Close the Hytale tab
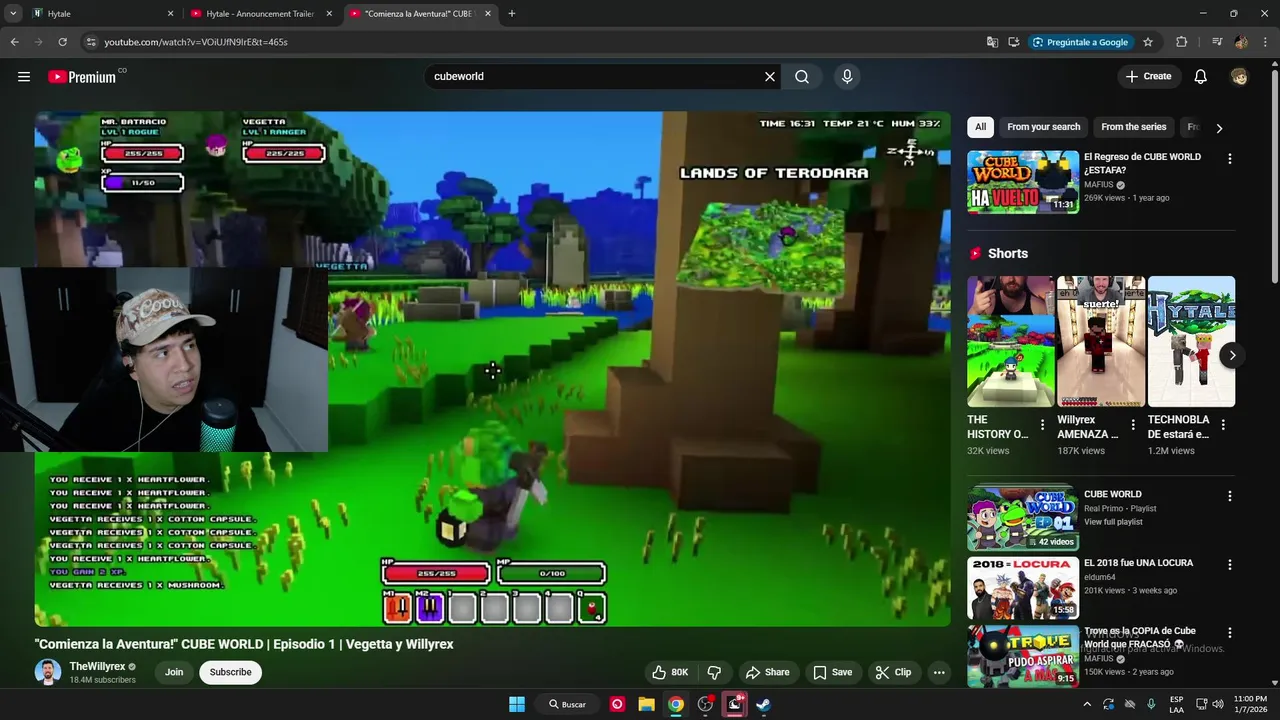This screenshot has width=1280, height=720. pos(170,14)
